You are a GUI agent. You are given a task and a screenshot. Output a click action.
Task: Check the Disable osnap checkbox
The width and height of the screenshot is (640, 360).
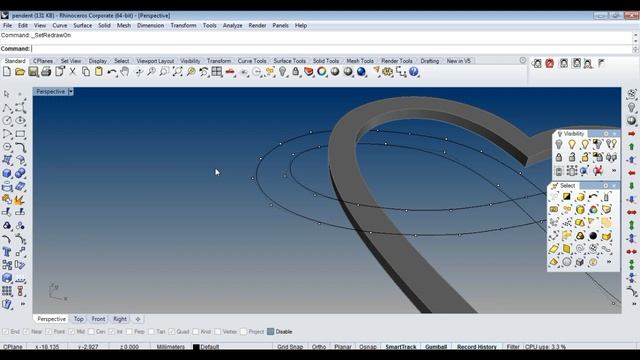(271, 332)
